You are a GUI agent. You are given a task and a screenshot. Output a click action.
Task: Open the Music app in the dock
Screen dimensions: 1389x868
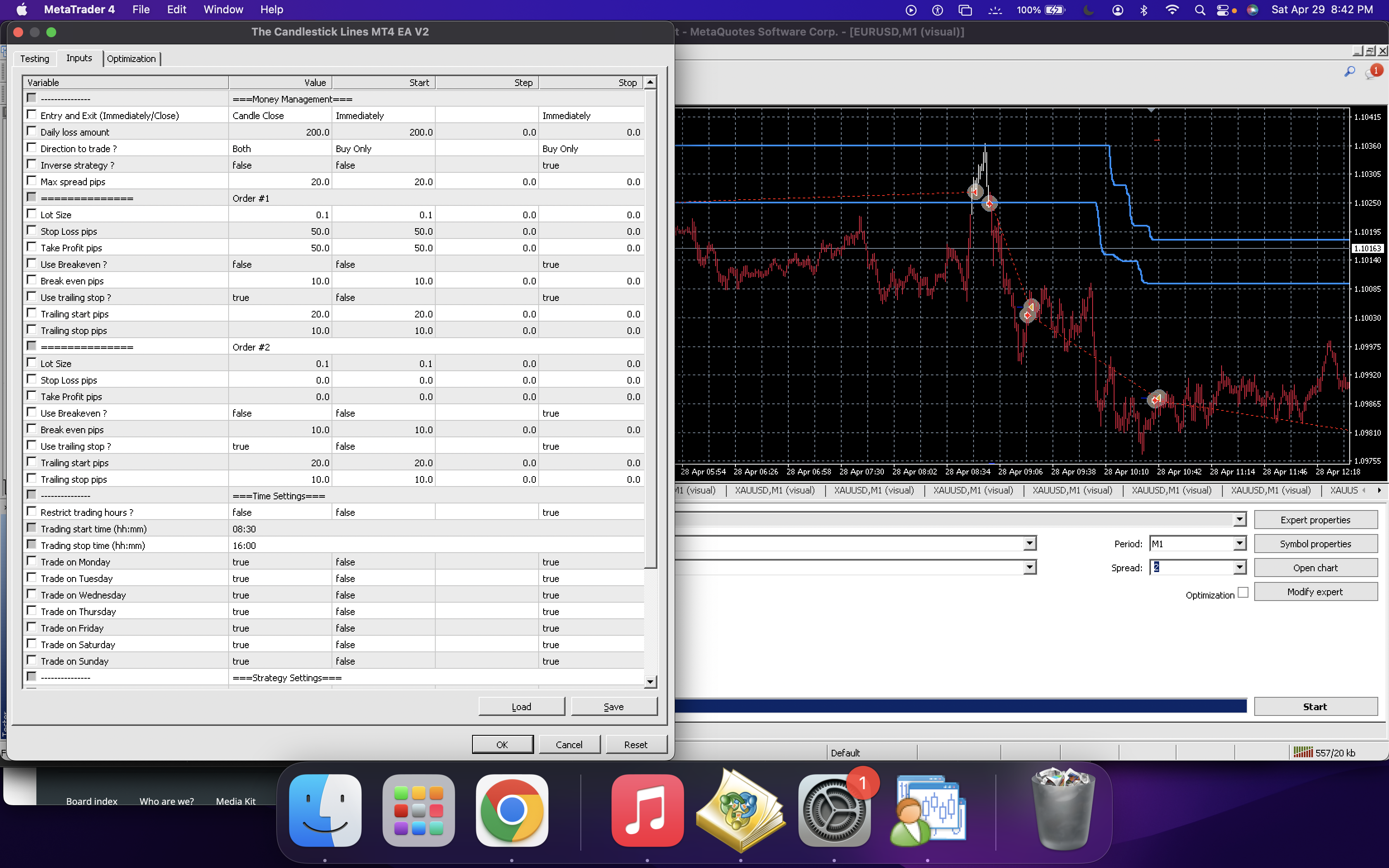point(647,810)
